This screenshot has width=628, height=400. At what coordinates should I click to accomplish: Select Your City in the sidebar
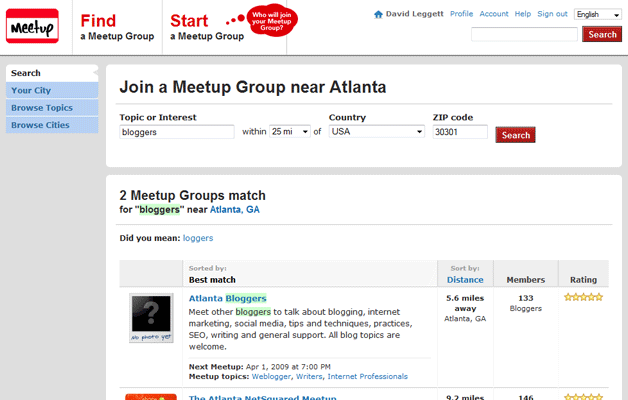[x=52, y=90]
